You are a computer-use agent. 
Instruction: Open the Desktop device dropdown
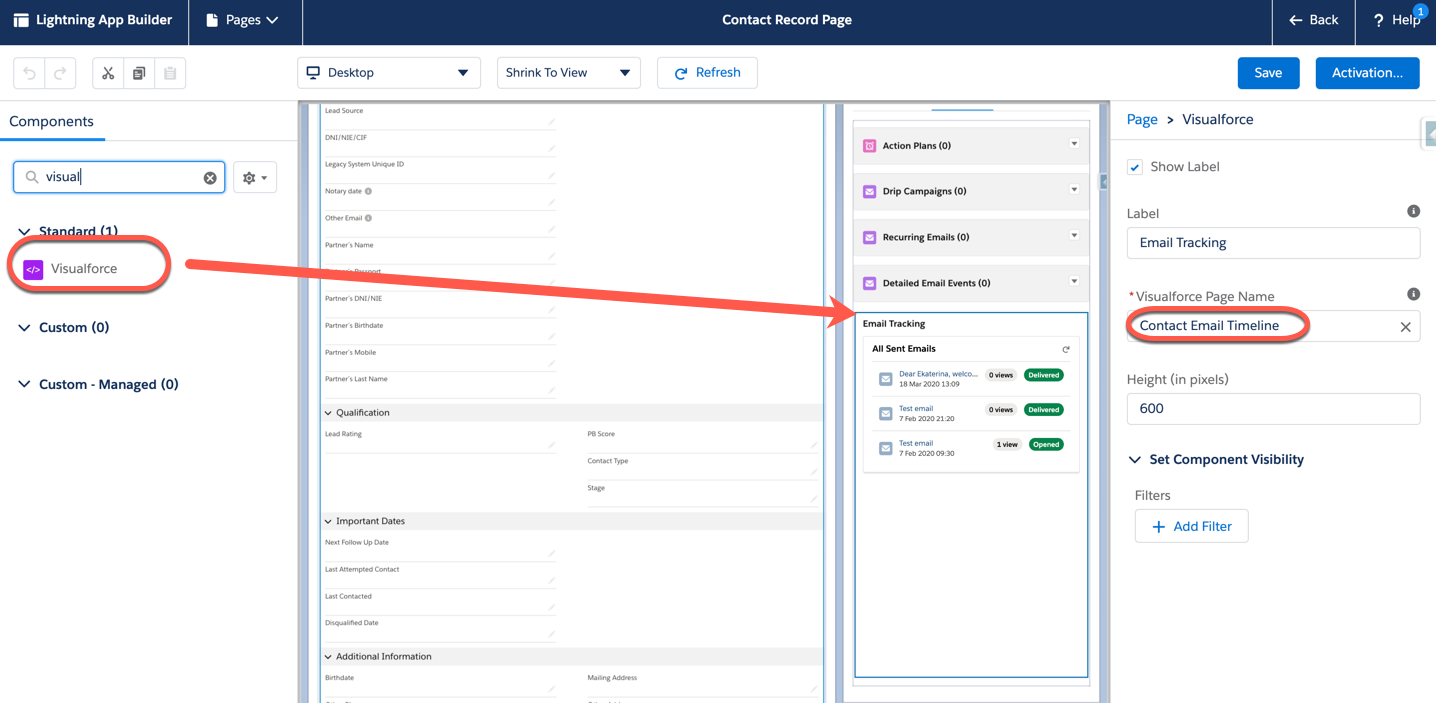coord(463,72)
